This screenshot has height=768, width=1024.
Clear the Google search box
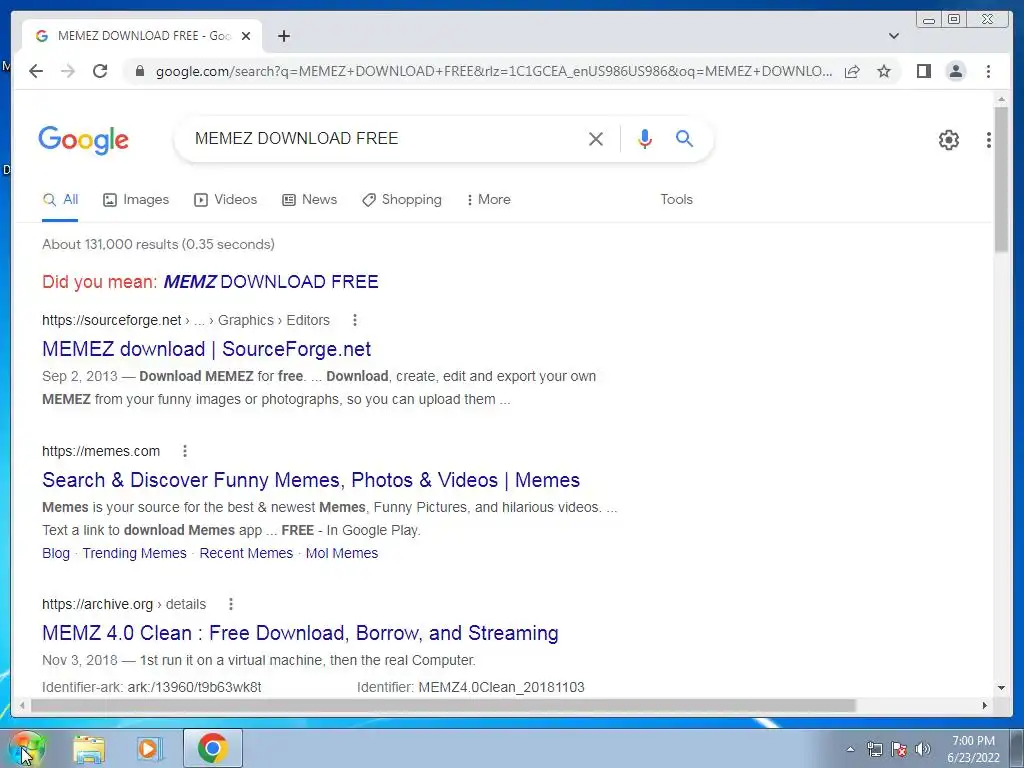596,139
